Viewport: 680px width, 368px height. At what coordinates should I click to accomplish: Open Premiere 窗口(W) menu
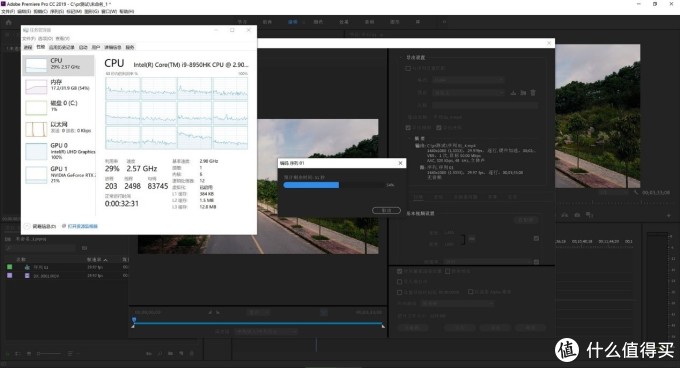click(x=109, y=11)
